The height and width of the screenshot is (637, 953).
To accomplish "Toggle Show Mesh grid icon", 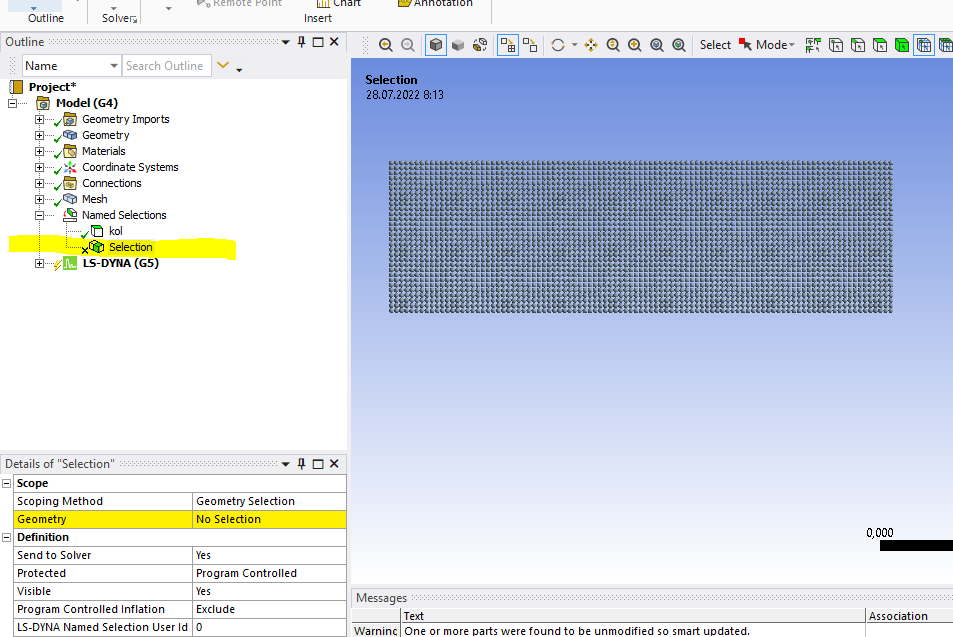I will 508,45.
